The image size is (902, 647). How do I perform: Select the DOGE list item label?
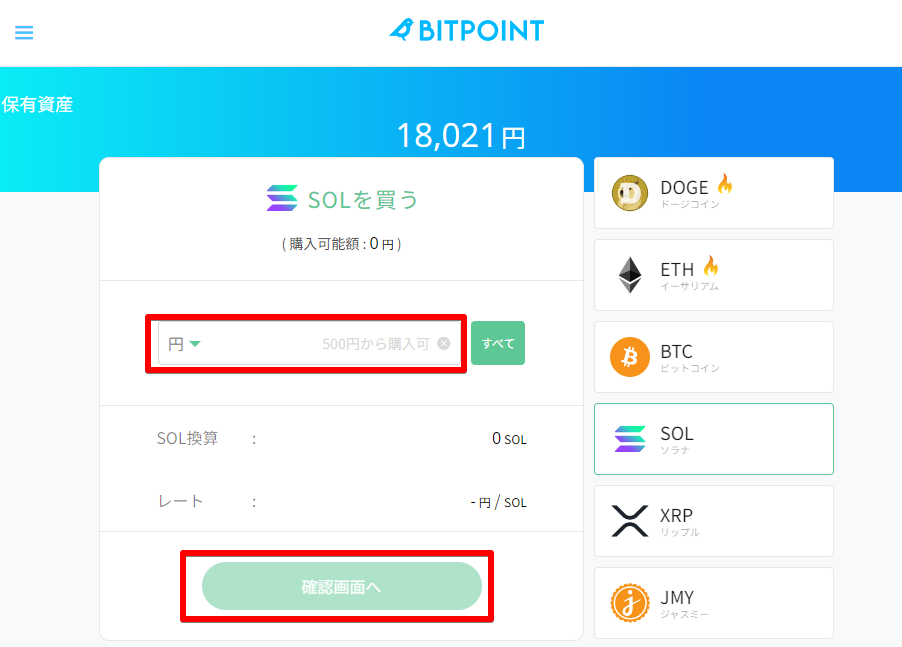pyautogui.click(x=684, y=188)
